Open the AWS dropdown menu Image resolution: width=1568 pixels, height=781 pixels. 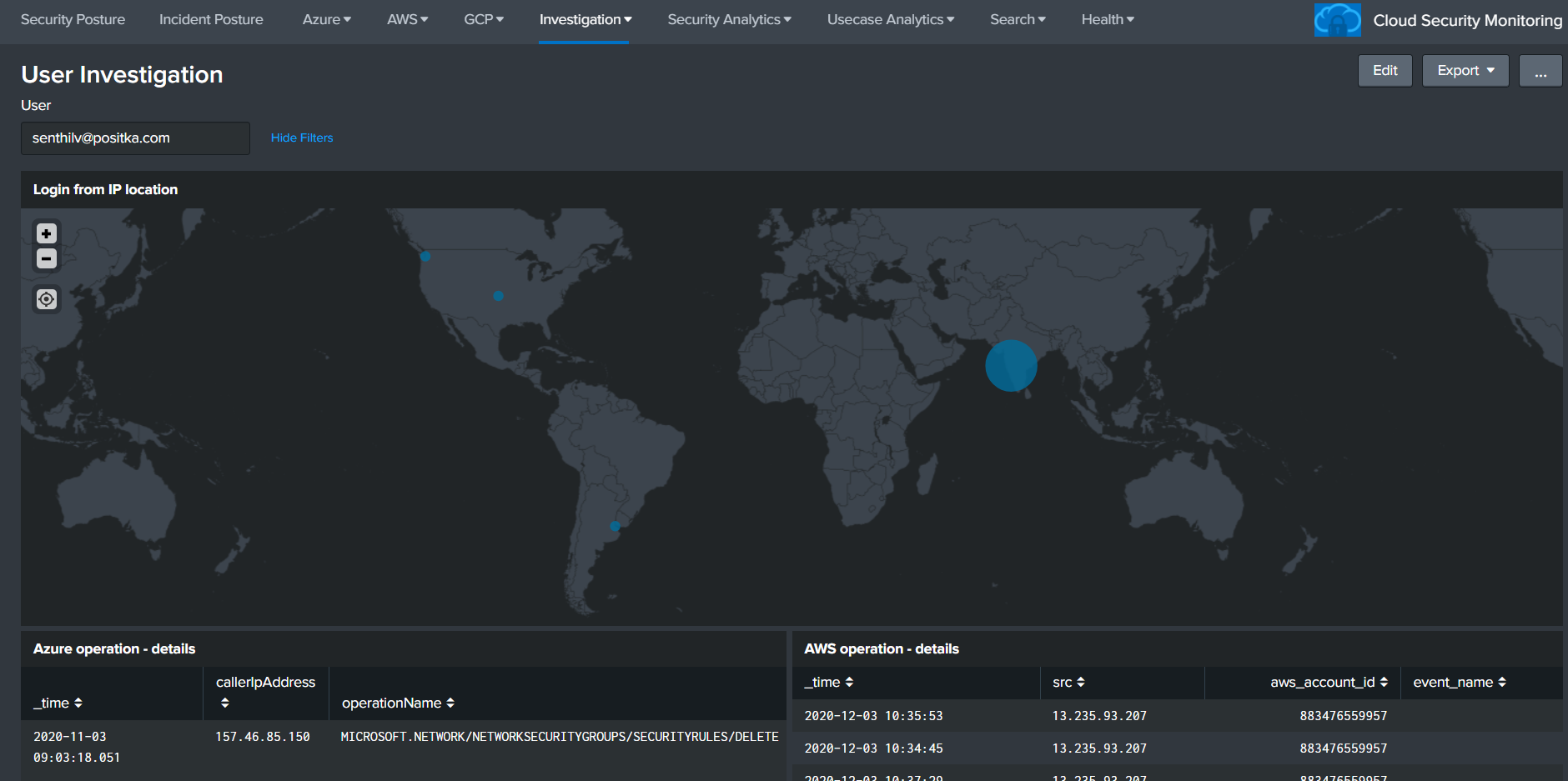click(x=407, y=19)
